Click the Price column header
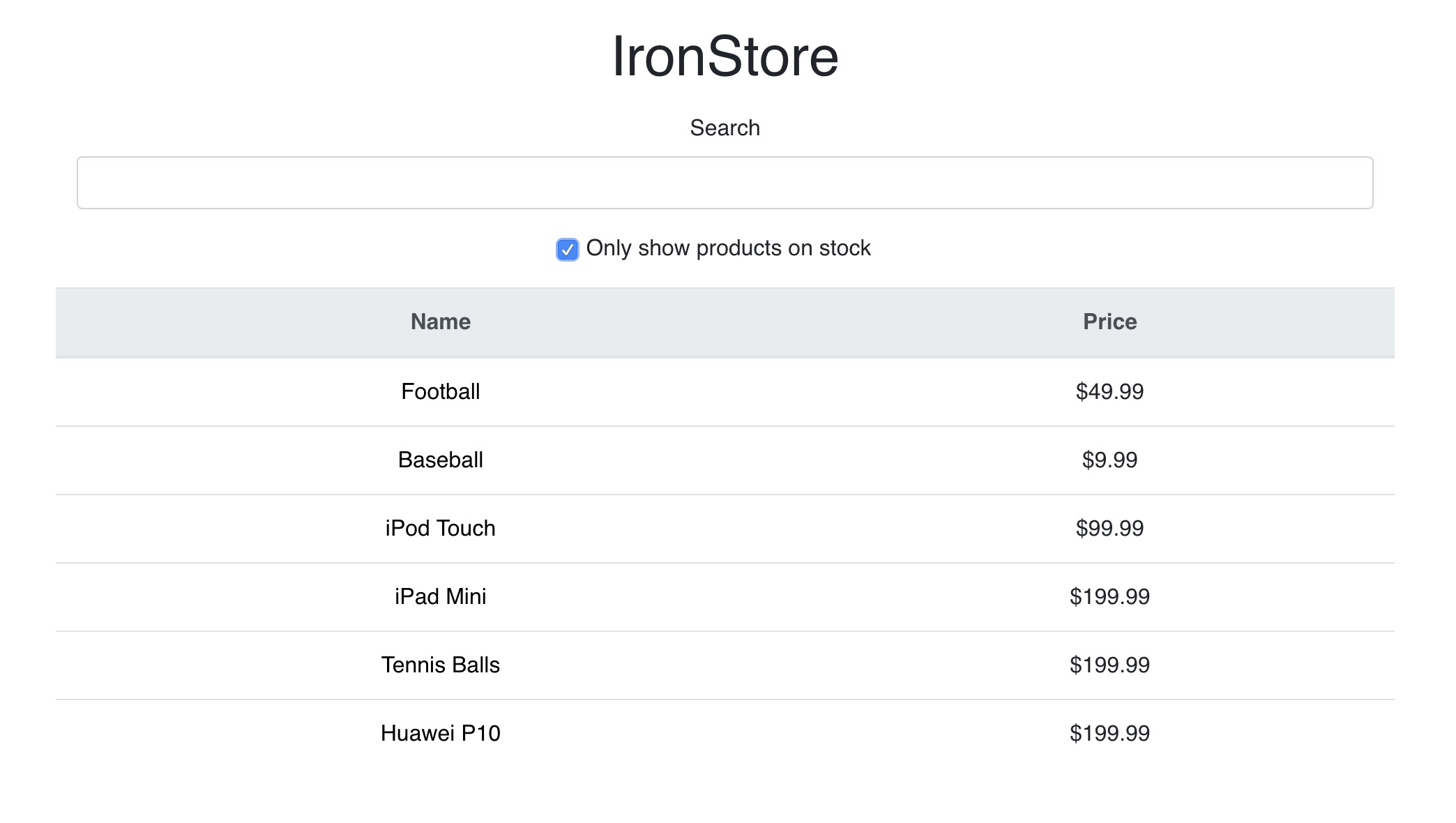Image resolution: width=1456 pixels, height=823 pixels. [x=1109, y=322]
